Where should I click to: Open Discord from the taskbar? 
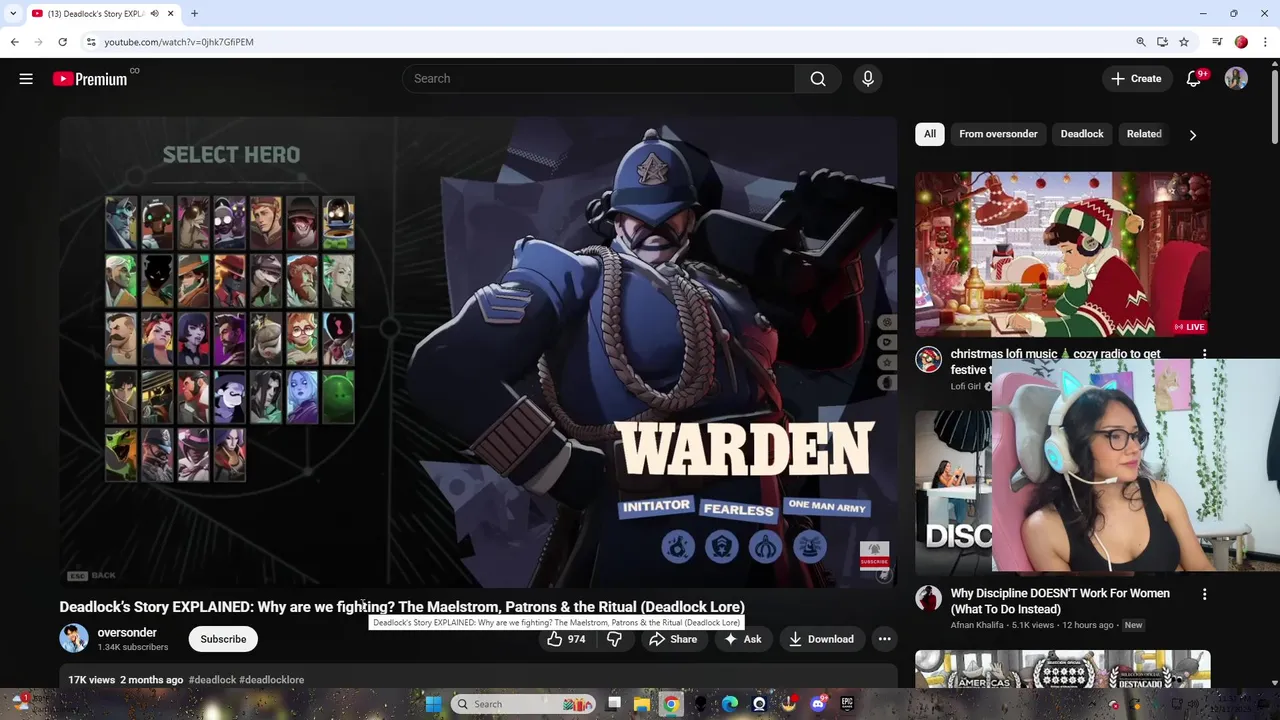(x=818, y=704)
